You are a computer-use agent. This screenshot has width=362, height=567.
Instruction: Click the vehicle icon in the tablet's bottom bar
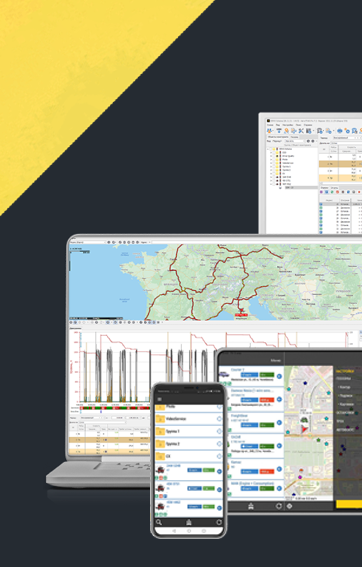(x=251, y=506)
